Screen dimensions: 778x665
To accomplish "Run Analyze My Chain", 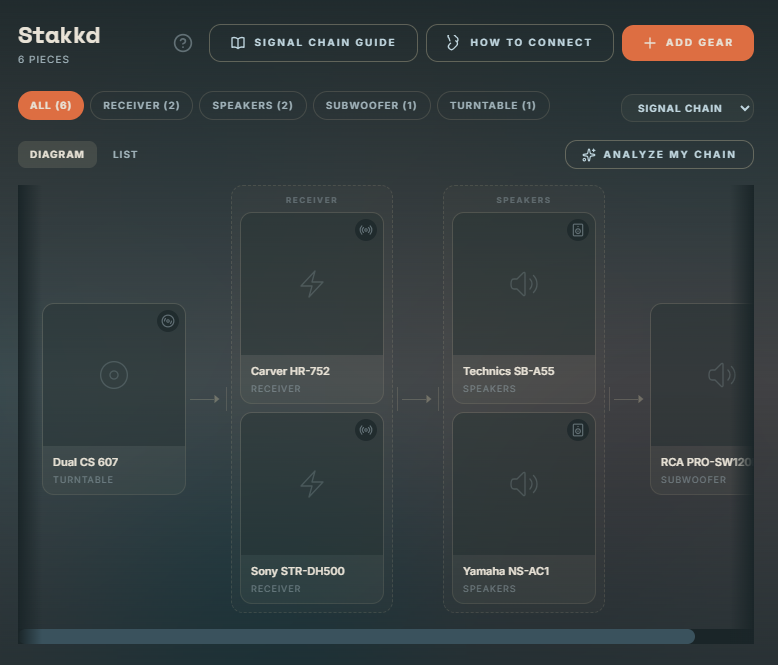I will pyautogui.click(x=659, y=155).
